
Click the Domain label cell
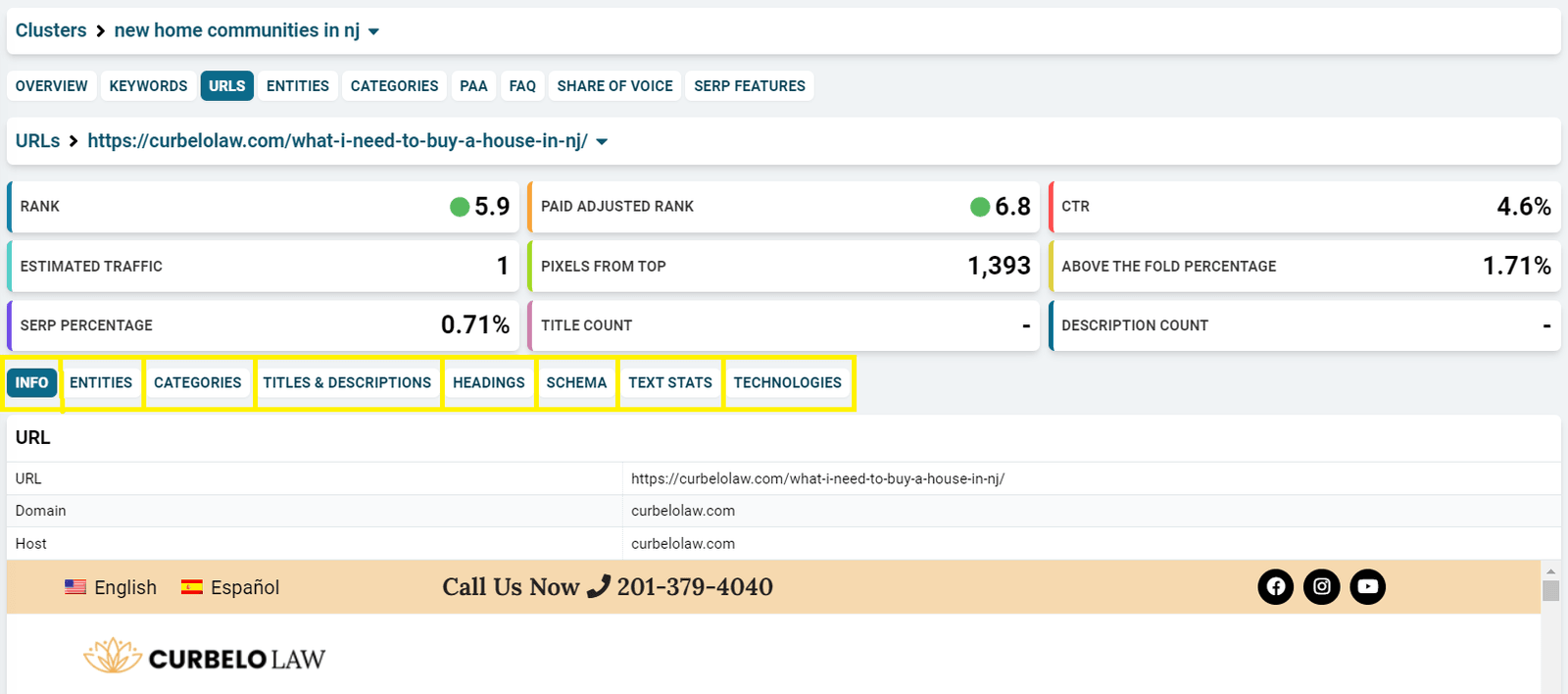(315, 511)
